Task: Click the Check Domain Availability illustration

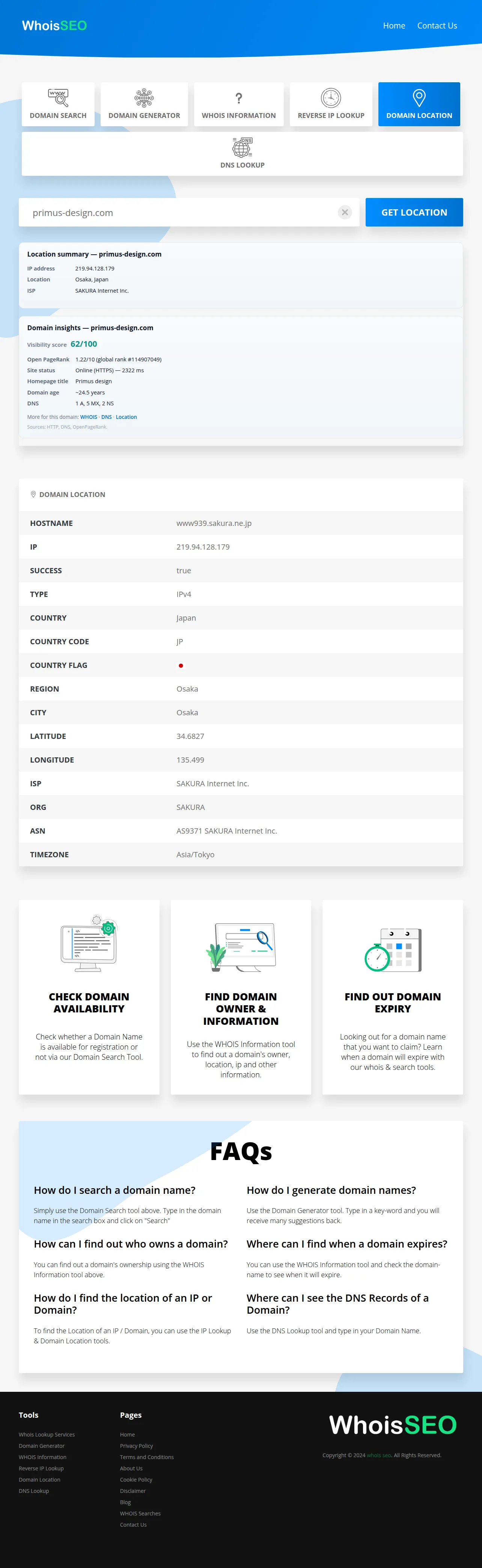Action: point(89,943)
